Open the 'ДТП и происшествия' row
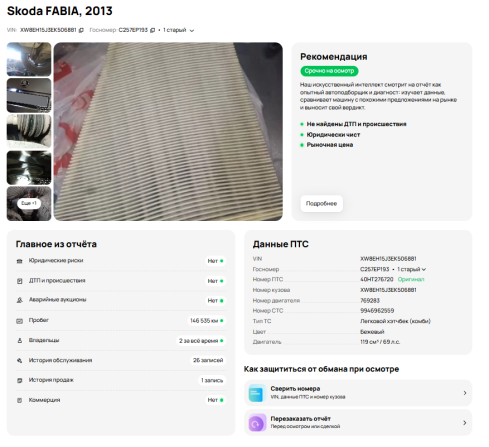This screenshot has width=489, height=447. 121,281
